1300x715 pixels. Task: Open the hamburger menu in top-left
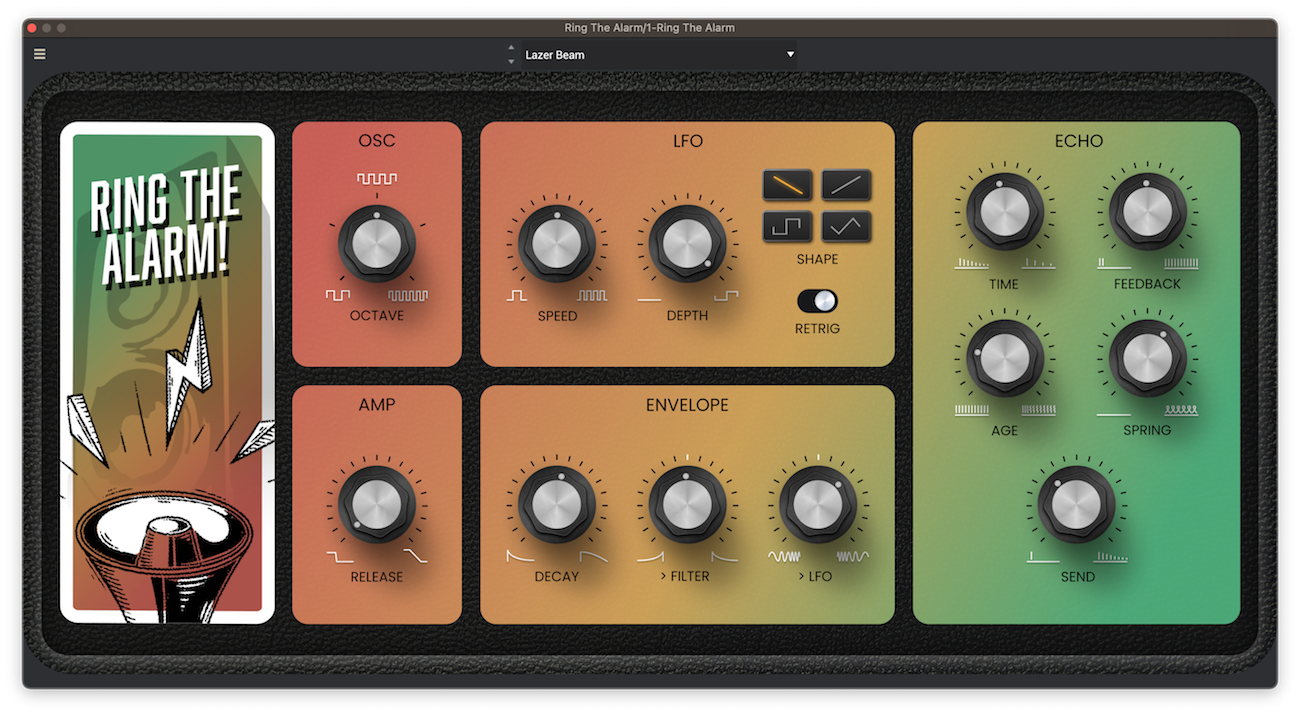click(39, 53)
